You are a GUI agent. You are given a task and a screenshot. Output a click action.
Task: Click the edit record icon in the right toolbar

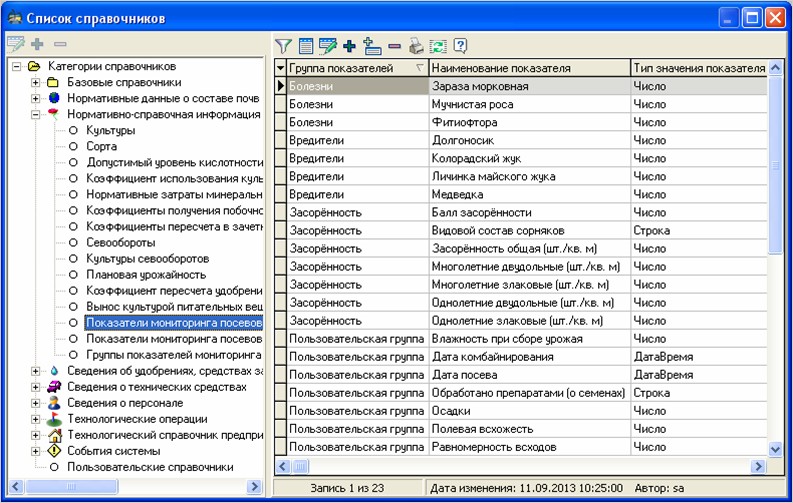click(327, 45)
